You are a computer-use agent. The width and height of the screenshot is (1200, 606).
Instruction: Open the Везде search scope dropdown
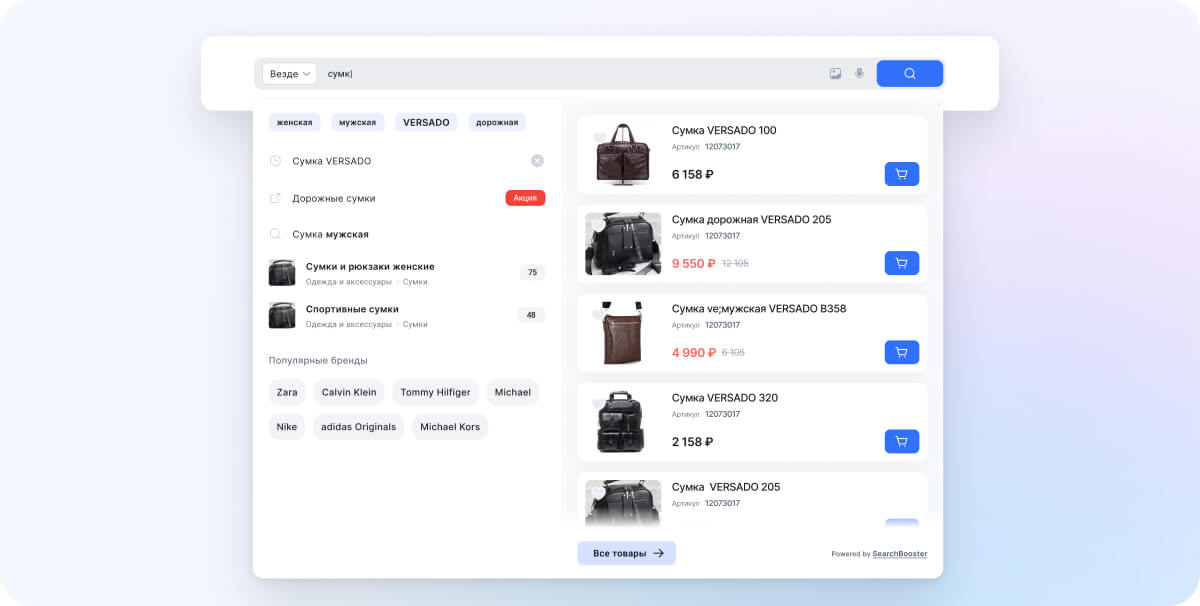[289, 74]
